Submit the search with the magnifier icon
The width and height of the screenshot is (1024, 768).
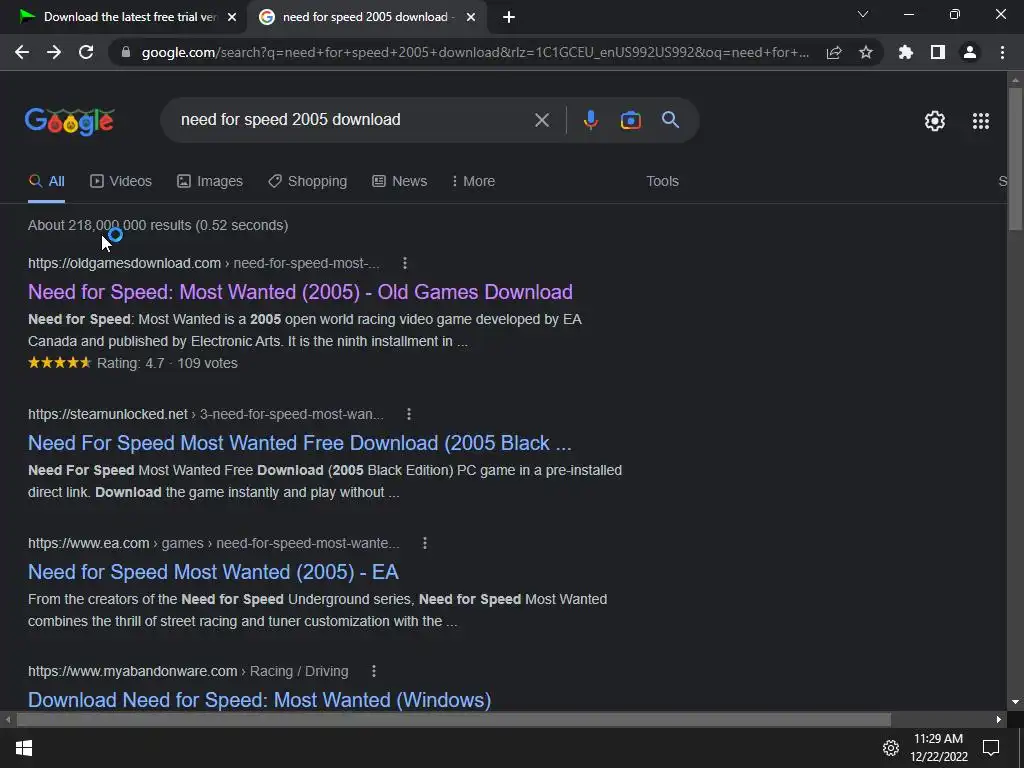[671, 120]
